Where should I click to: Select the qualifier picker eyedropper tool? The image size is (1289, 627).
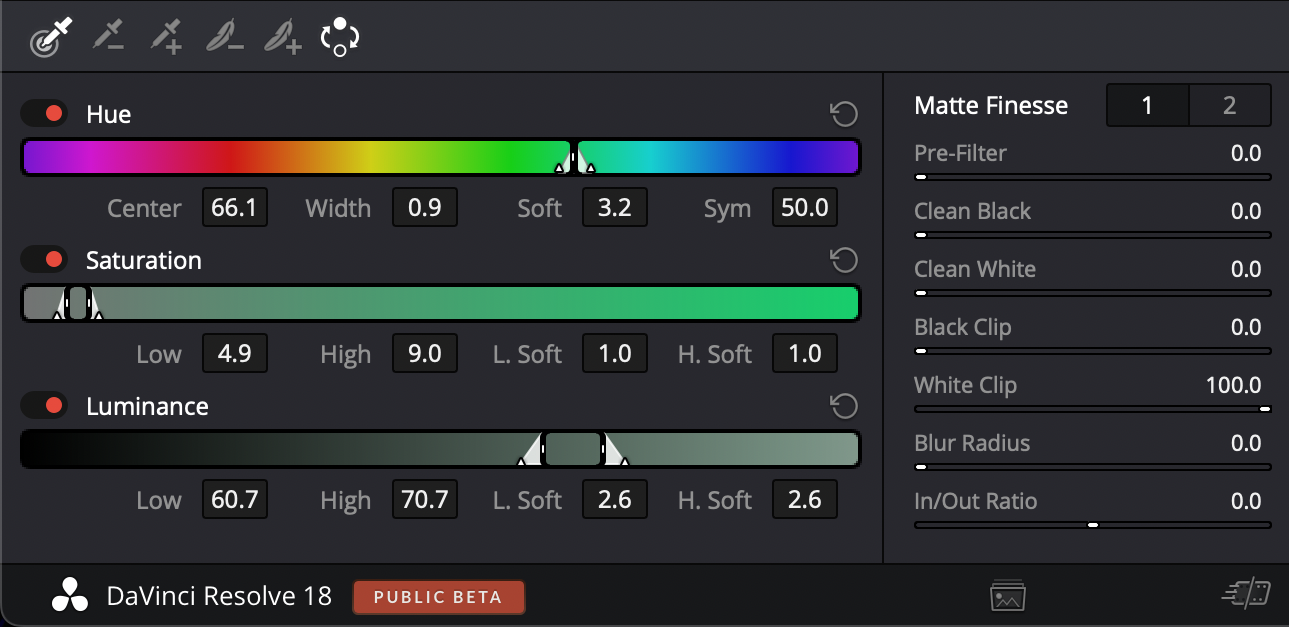(x=51, y=37)
